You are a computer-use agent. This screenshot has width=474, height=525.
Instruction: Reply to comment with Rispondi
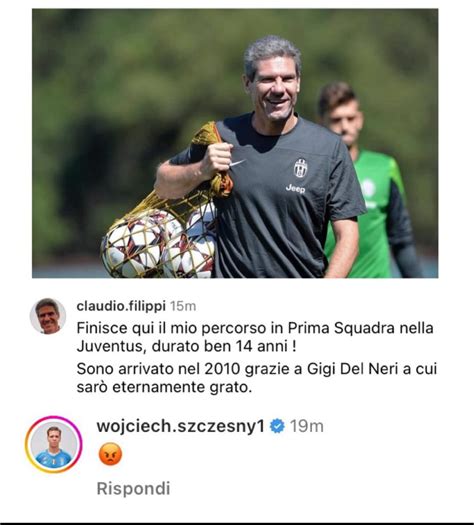coord(134,489)
